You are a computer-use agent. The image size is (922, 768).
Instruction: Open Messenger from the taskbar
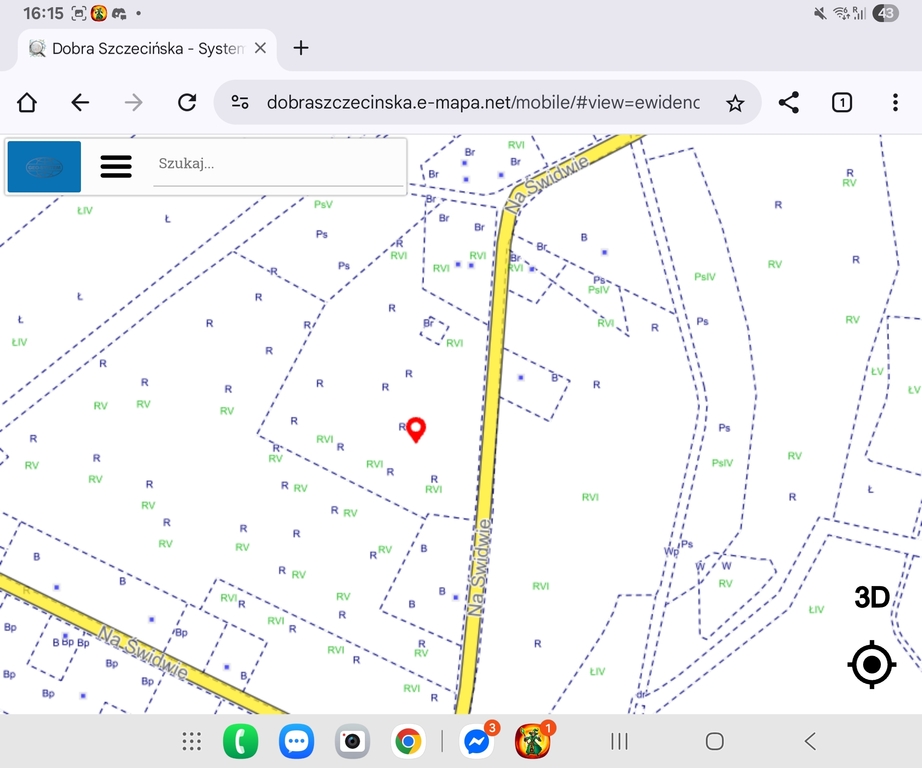coord(477,741)
